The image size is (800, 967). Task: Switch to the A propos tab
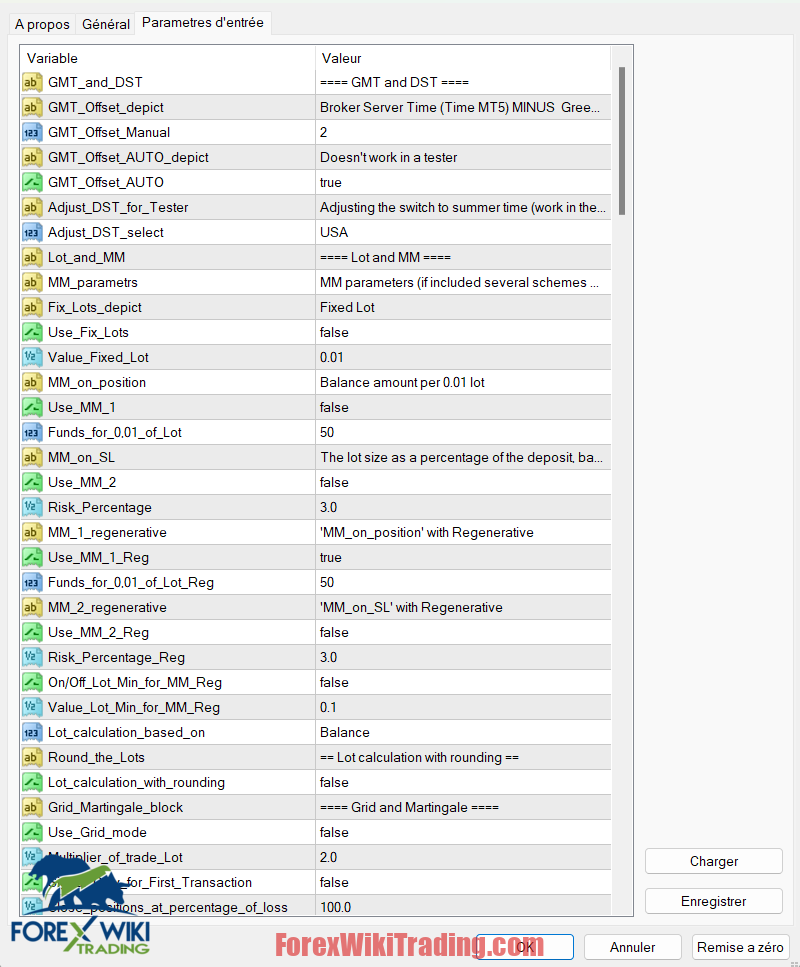pos(42,24)
